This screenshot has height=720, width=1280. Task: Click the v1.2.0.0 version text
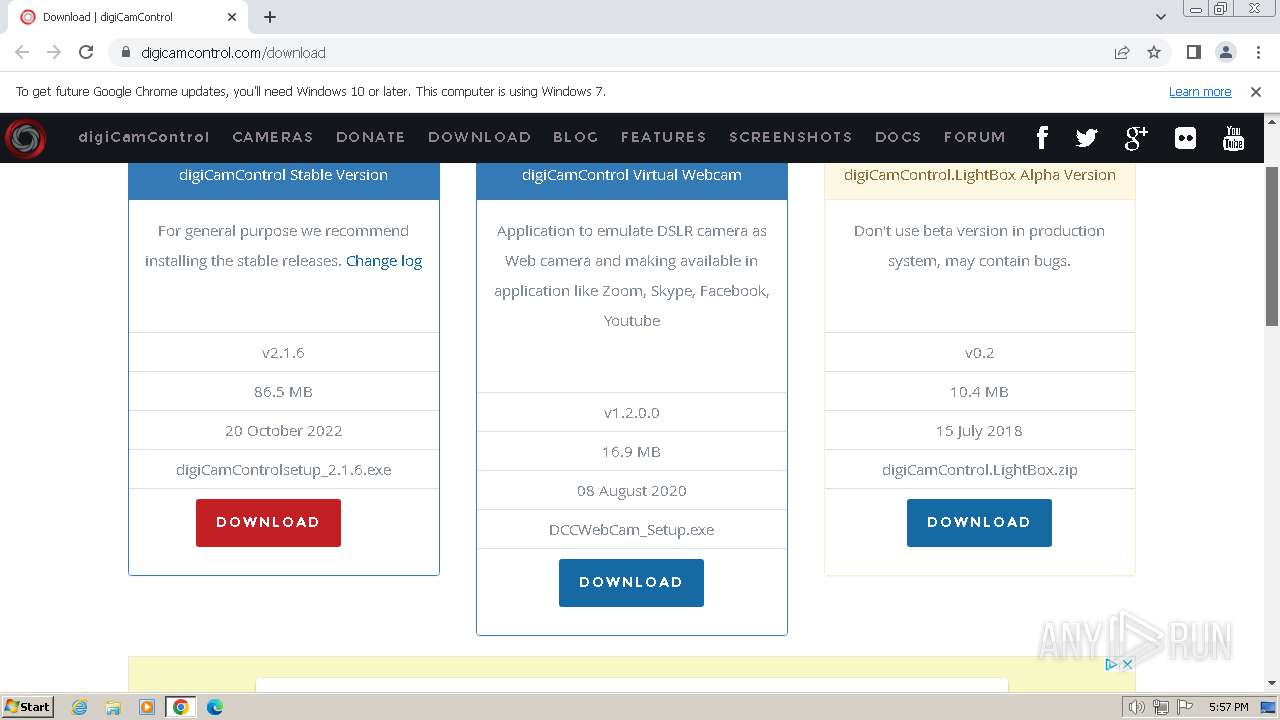pyautogui.click(x=632, y=413)
